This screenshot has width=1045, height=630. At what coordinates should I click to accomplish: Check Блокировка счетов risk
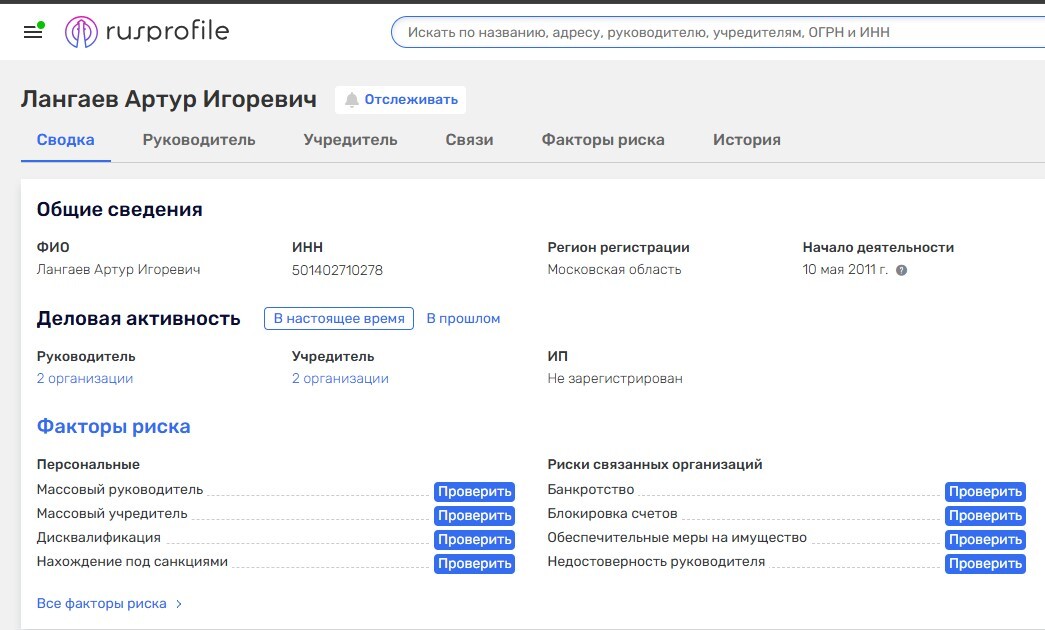click(x=985, y=515)
